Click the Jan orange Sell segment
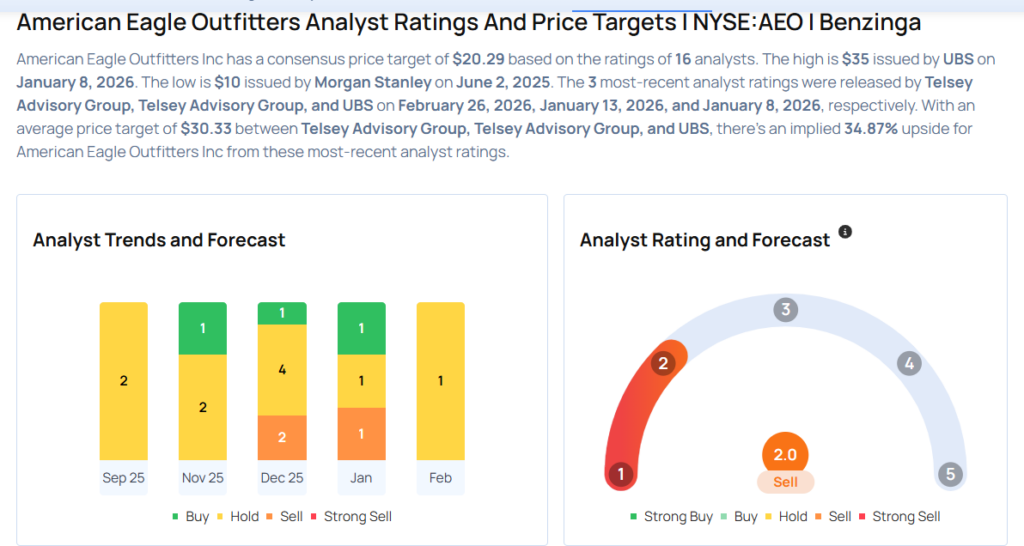Image resolution: width=1024 pixels, height=546 pixels. [361, 434]
